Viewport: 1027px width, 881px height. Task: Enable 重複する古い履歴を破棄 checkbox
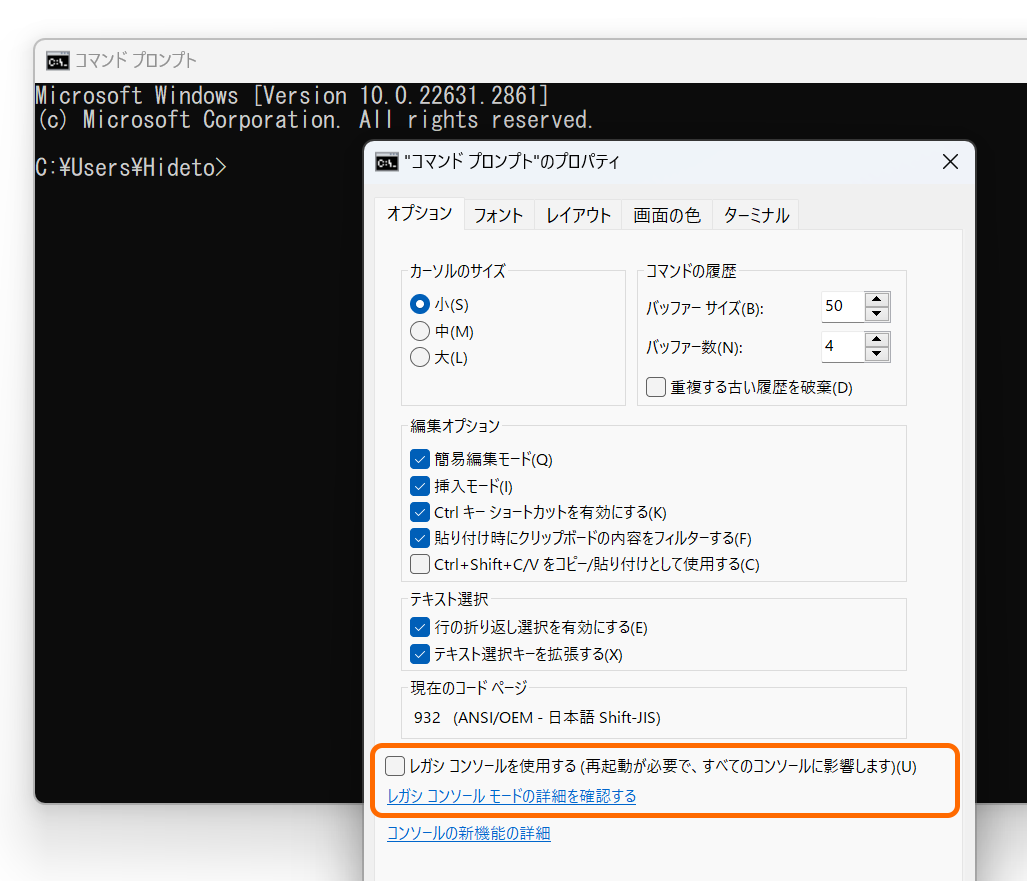[656, 387]
